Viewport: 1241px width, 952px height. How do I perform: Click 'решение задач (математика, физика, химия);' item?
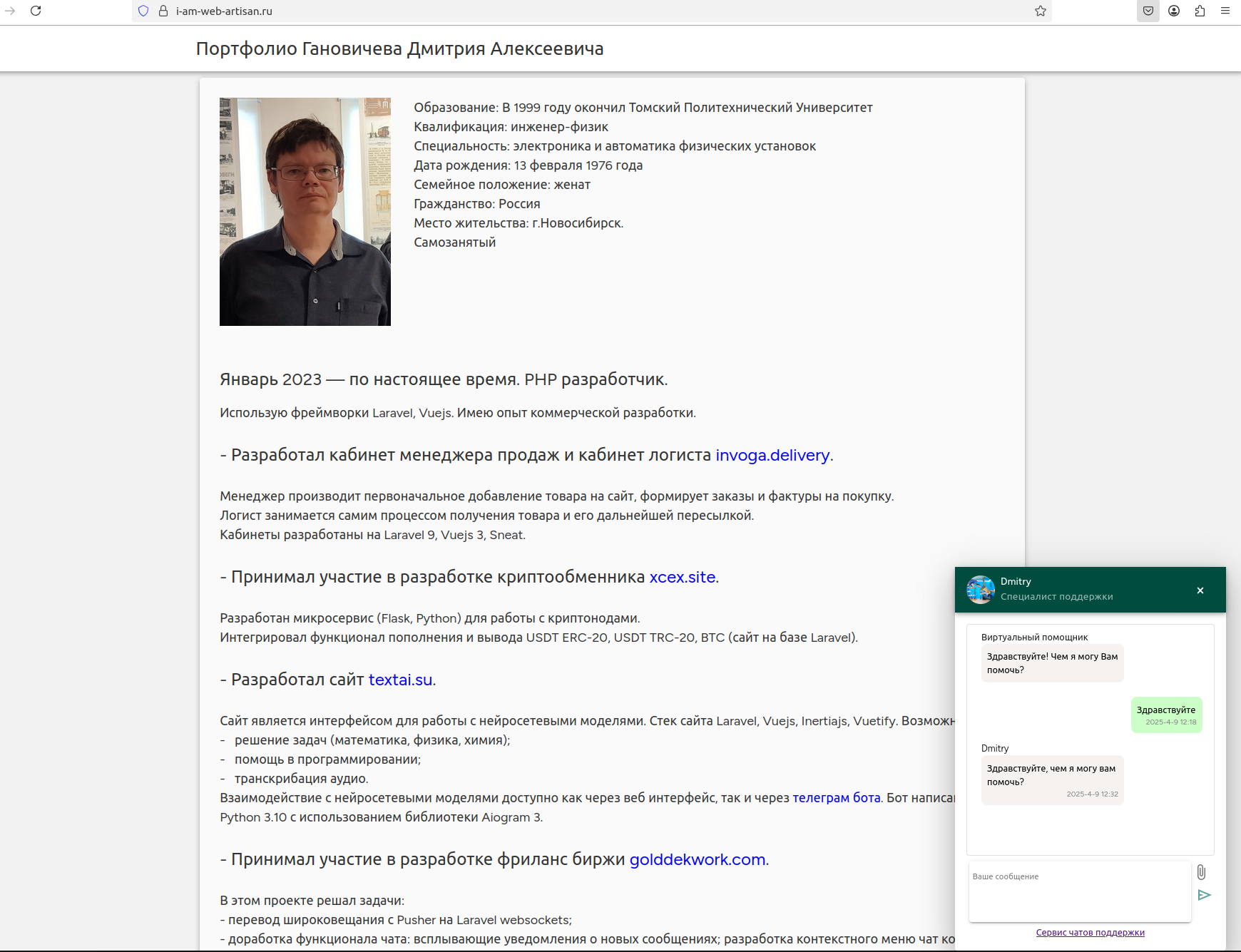click(372, 740)
